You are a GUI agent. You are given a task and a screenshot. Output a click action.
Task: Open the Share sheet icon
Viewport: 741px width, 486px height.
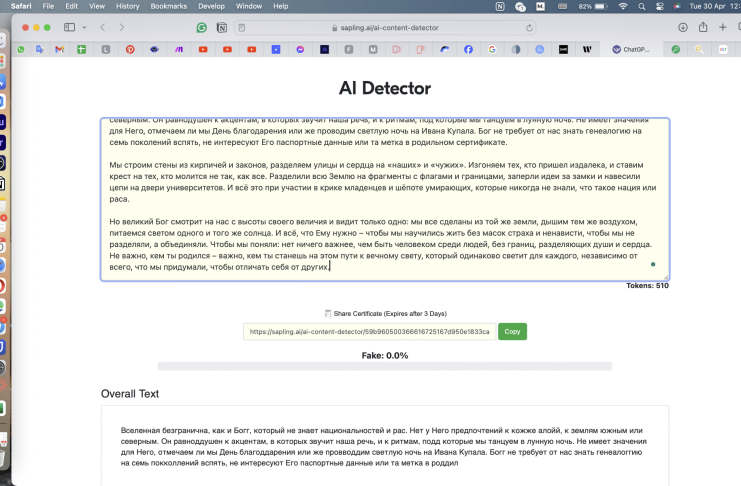tap(703, 27)
